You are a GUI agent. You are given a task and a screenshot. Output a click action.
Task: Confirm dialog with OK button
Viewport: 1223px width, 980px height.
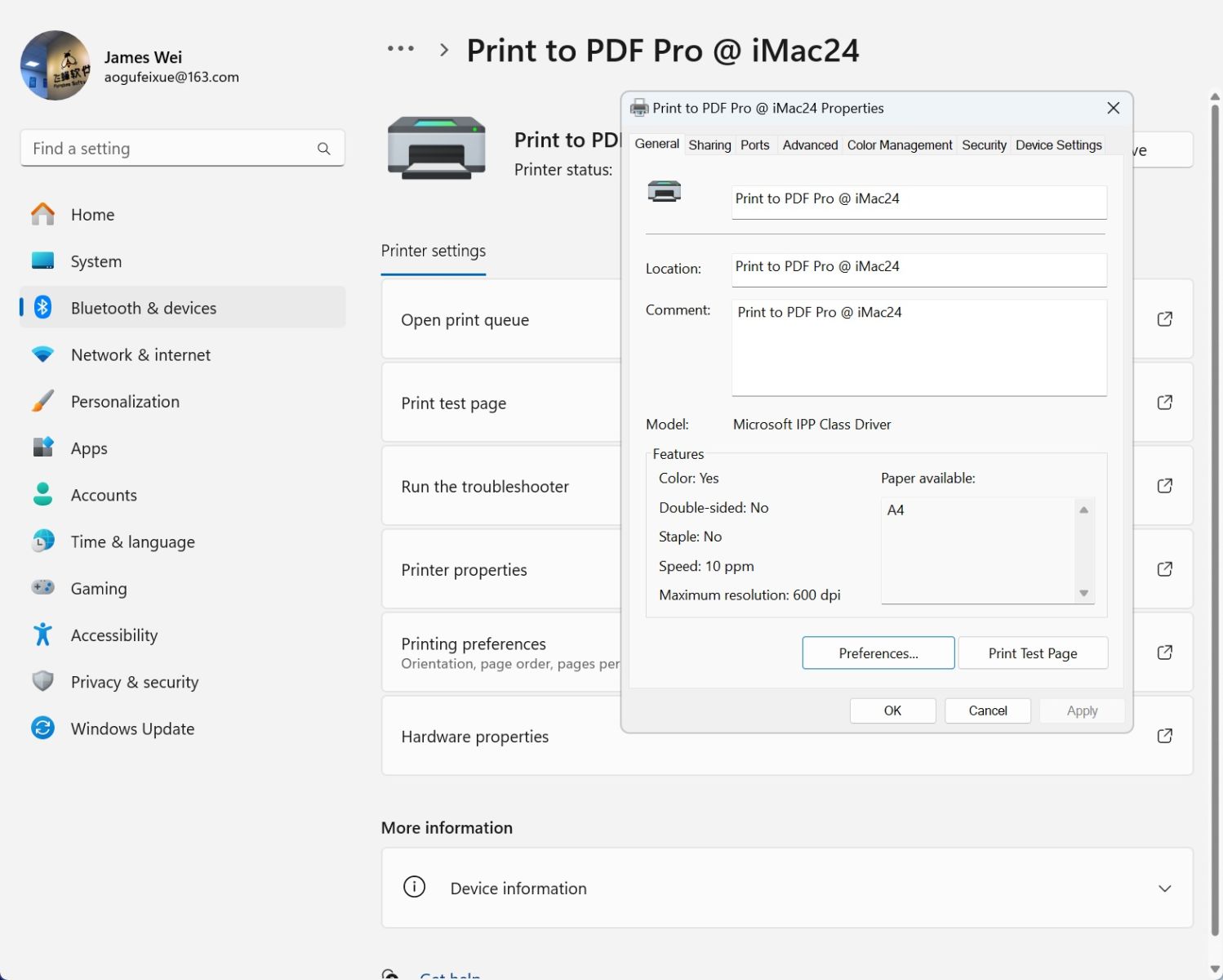tap(892, 710)
